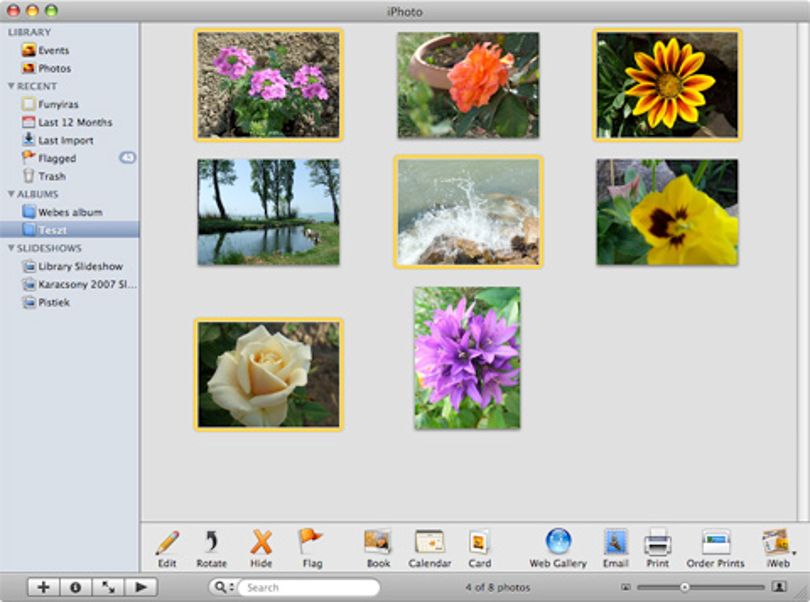The image size is (810, 602).
Task: Click the Order Prints icon
Action: click(x=716, y=542)
